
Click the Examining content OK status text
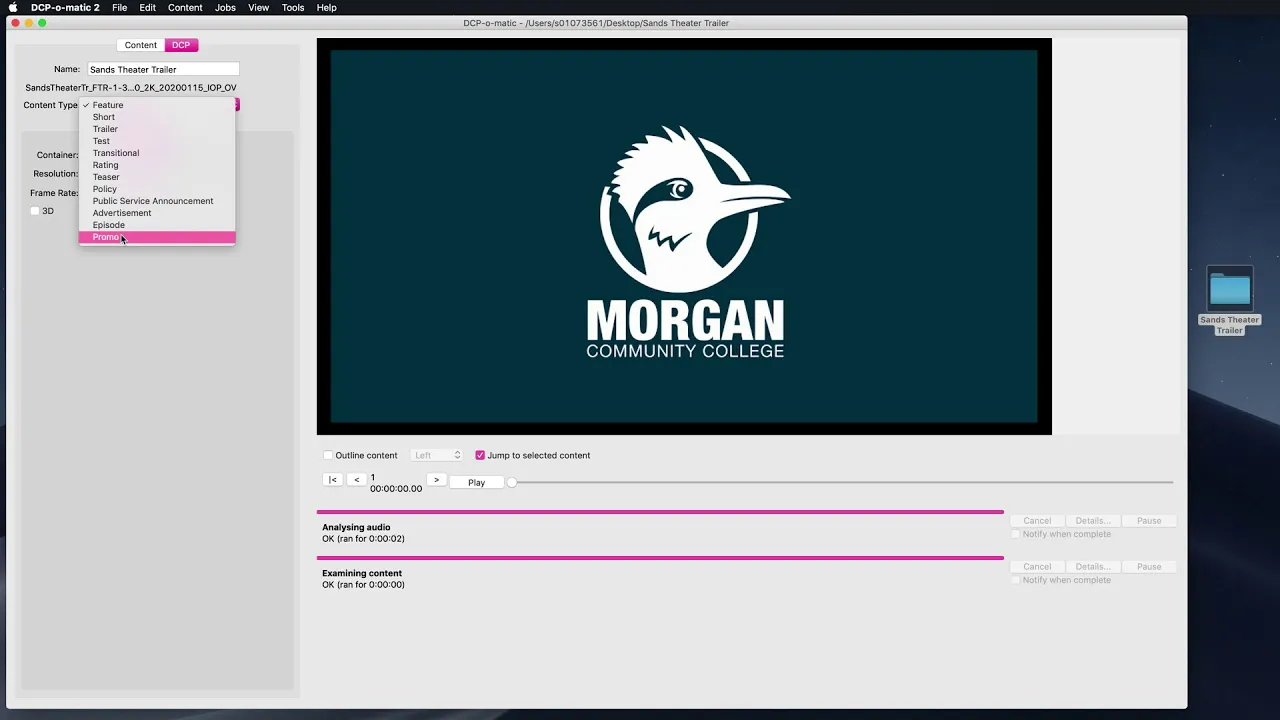[363, 585]
